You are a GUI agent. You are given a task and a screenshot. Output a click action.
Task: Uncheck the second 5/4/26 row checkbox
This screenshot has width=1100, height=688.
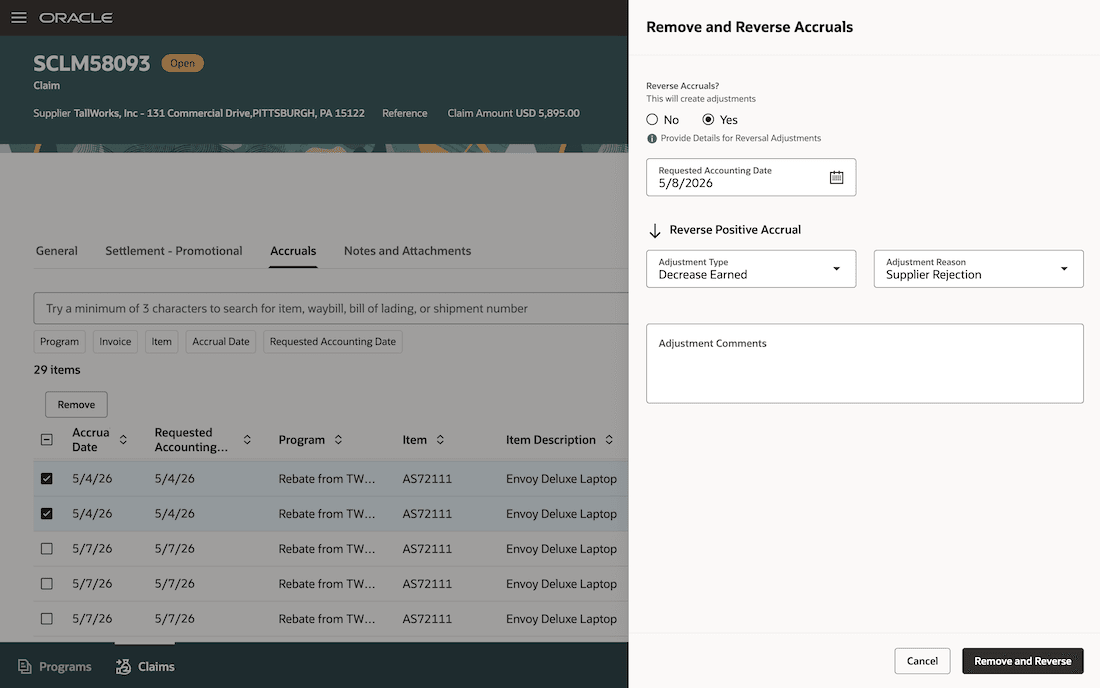tap(46, 513)
